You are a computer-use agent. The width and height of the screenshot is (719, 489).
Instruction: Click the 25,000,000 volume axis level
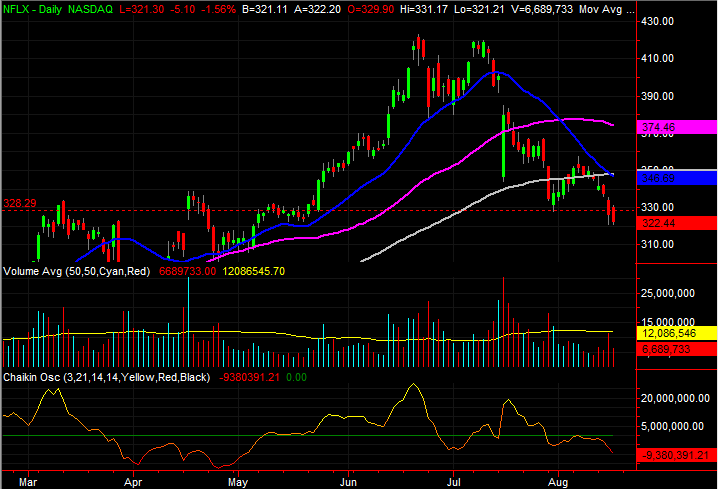pyautogui.click(x=668, y=293)
